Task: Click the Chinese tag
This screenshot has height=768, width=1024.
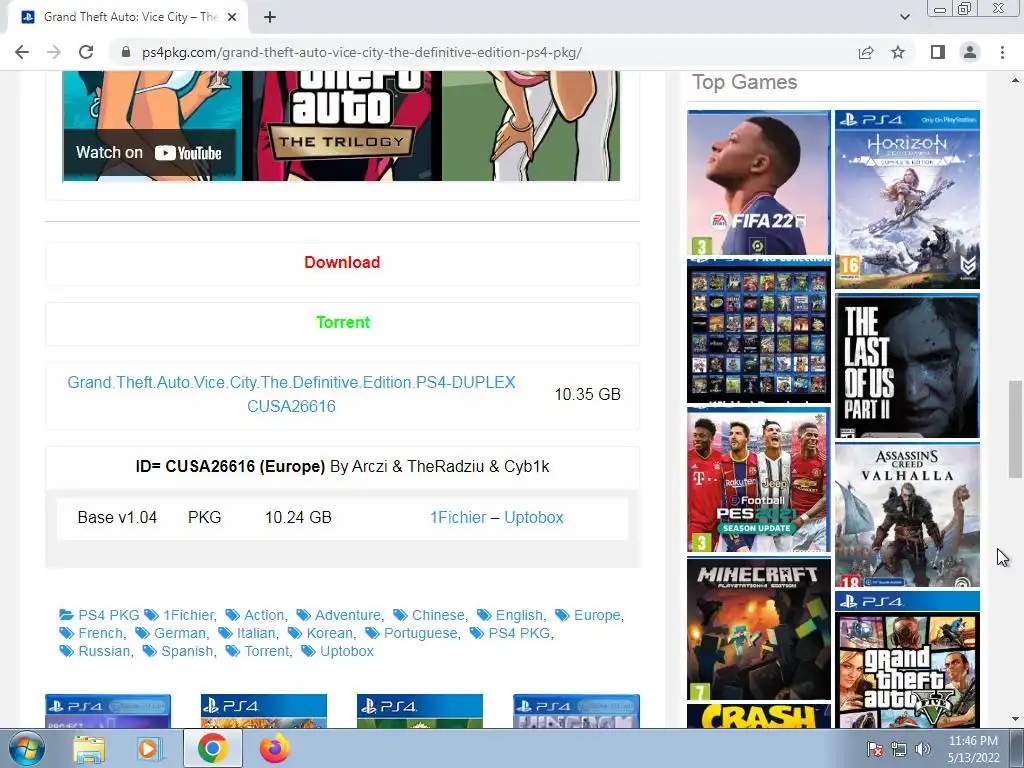Action: (x=438, y=615)
